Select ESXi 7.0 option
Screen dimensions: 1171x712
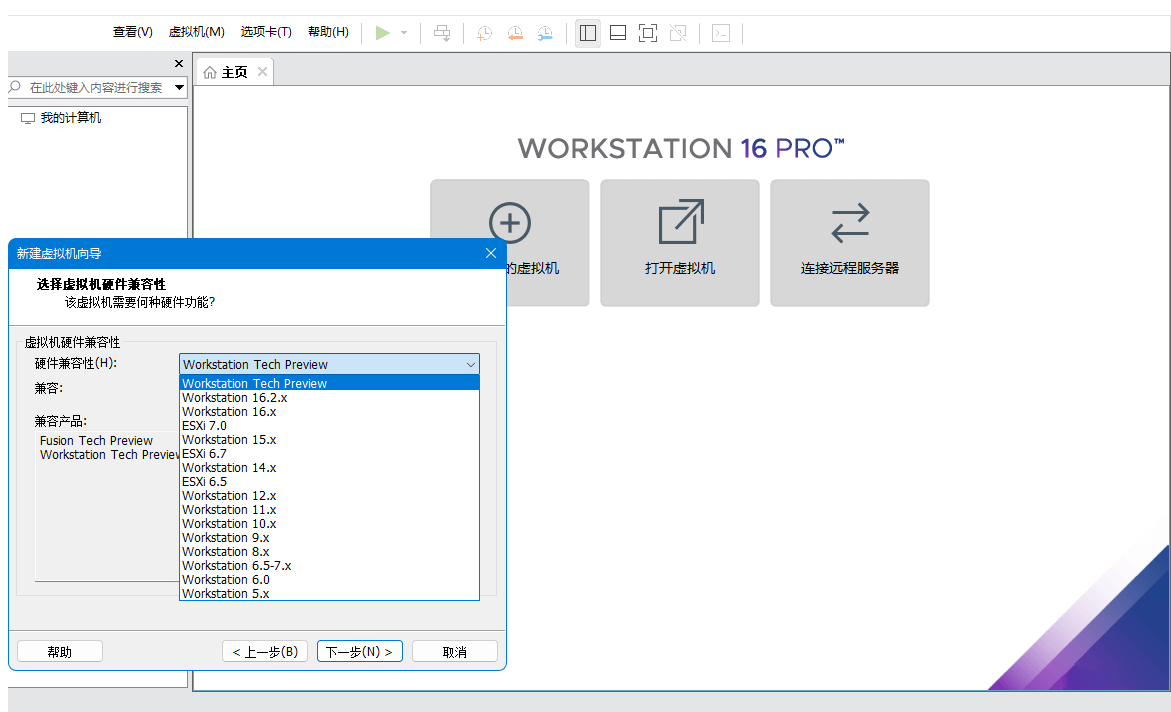pos(329,426)
